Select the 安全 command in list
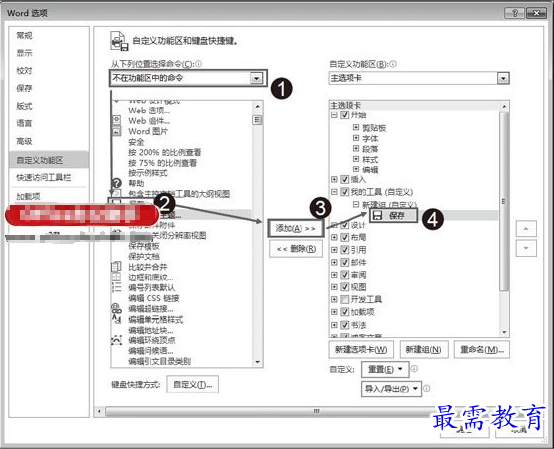 point(136,142)
